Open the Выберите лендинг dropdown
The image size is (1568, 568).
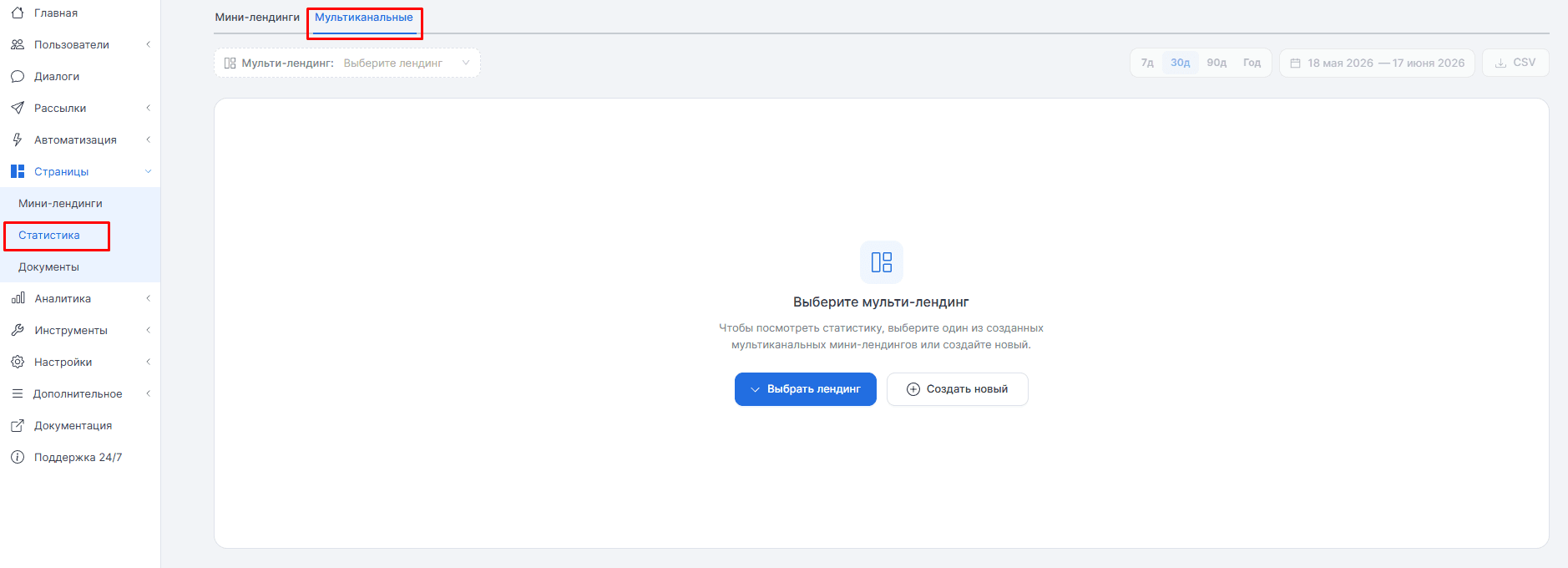pyautogui.click(x=347, y=63)
